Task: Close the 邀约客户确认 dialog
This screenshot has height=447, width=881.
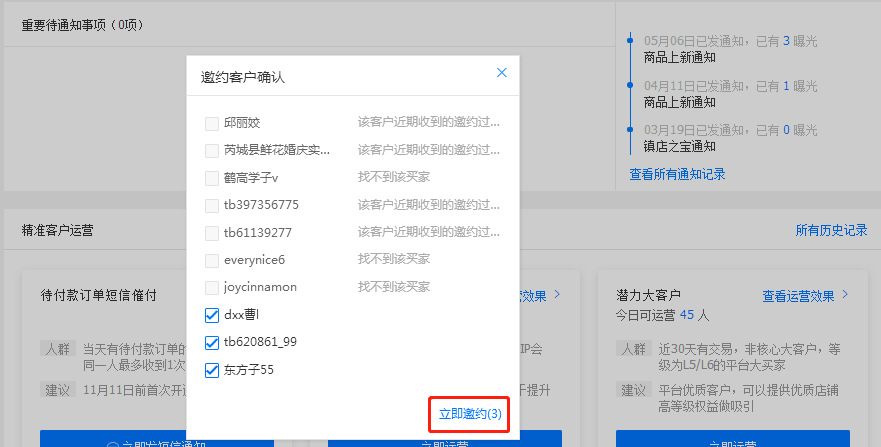Action: tap(502, 73)
